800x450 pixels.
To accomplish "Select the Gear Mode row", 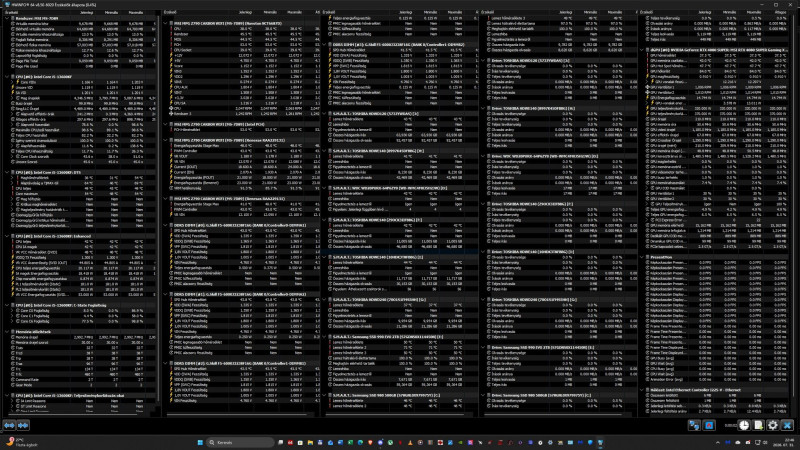I will tap(81, 385).
